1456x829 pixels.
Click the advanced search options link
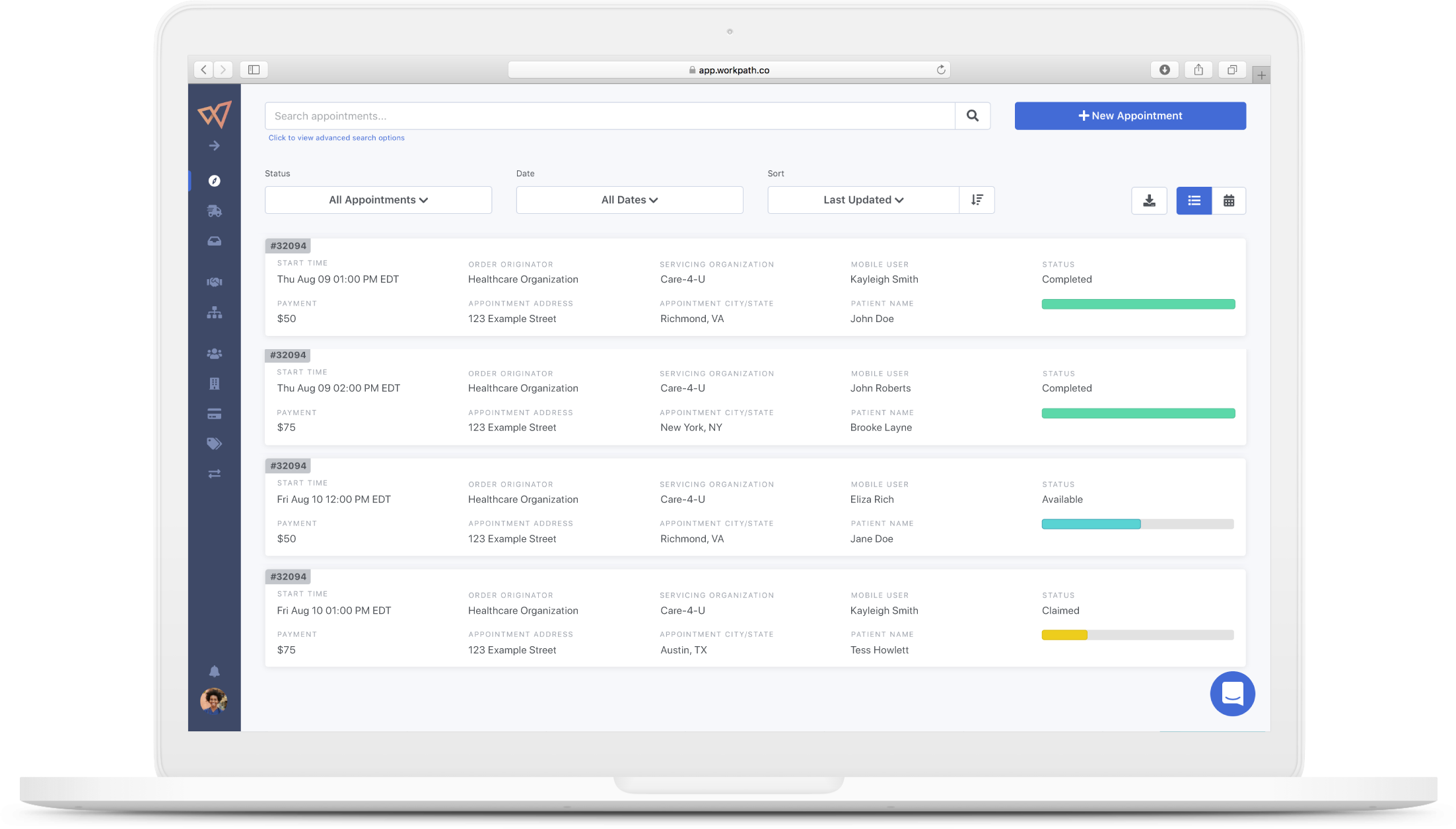click(336, 138)
